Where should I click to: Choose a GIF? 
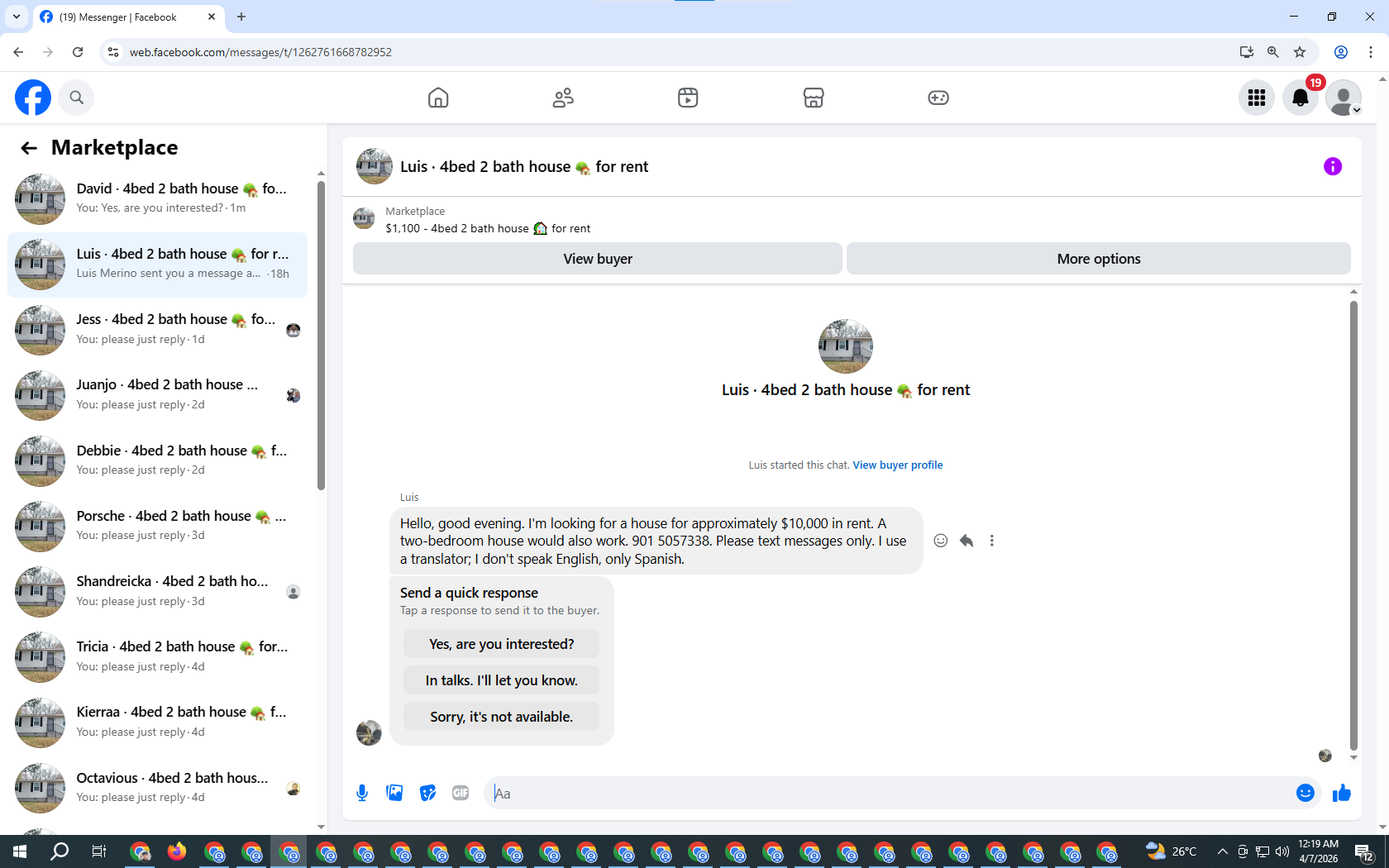(461, 794)
